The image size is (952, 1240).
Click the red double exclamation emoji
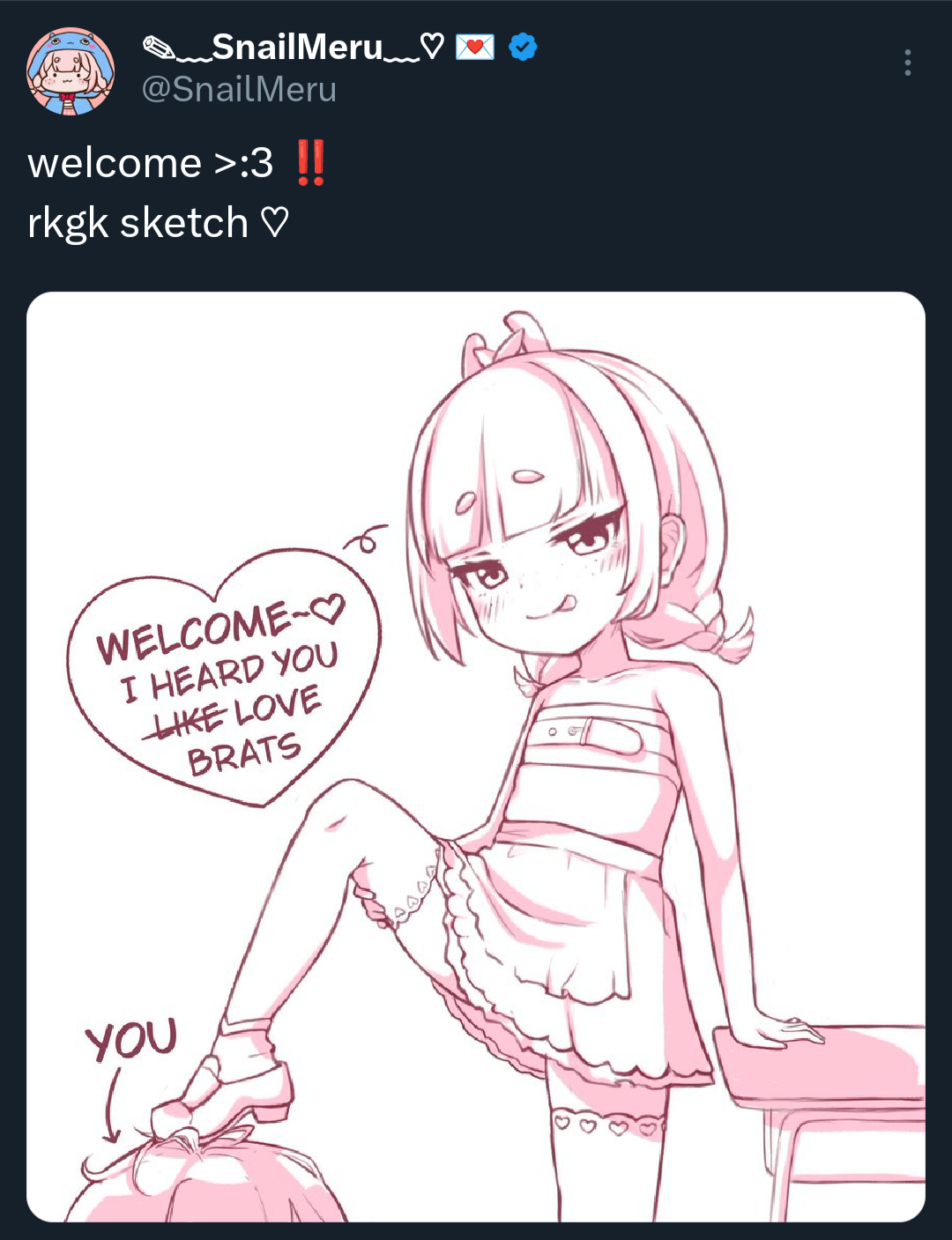(310, 162)
